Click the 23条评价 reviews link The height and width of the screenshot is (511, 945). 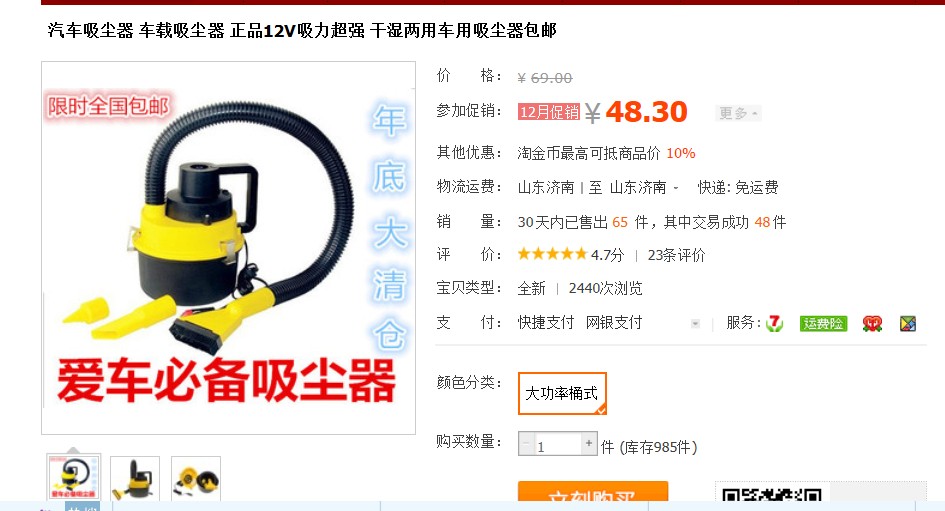click(x=676, y=256)
